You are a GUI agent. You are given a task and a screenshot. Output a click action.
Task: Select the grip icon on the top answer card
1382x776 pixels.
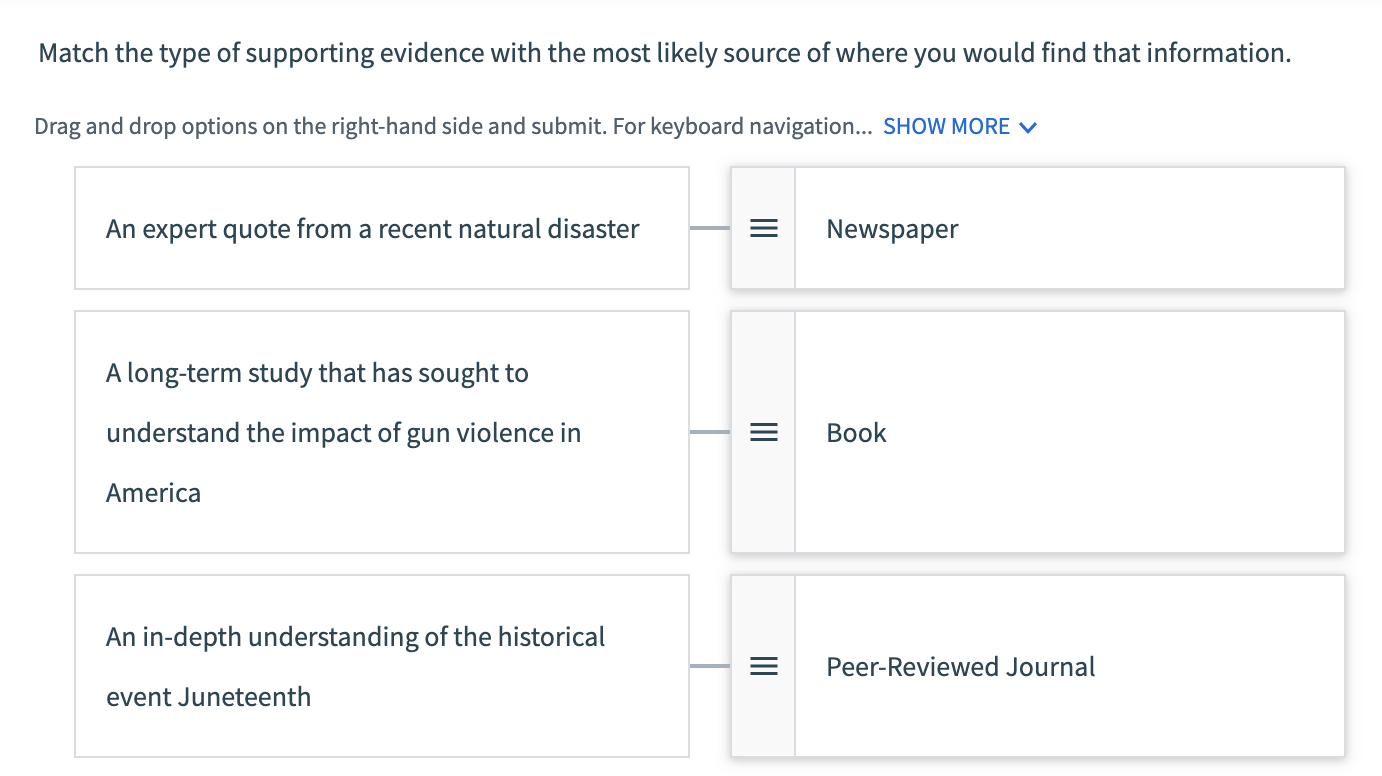(x=763, y=228)
